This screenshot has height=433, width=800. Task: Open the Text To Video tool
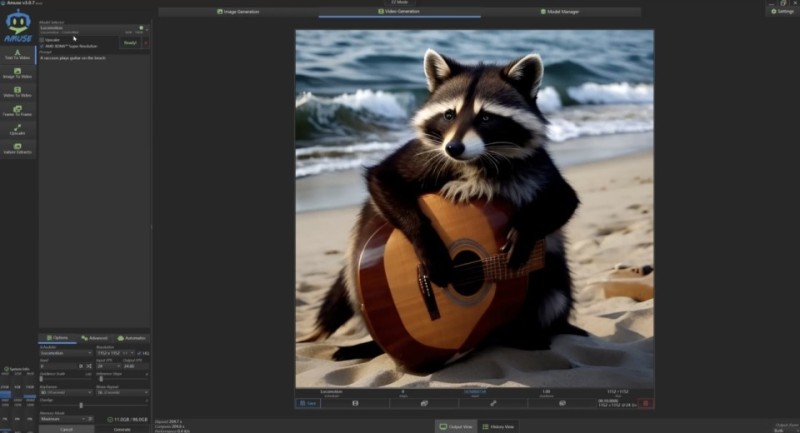(17, 54)
